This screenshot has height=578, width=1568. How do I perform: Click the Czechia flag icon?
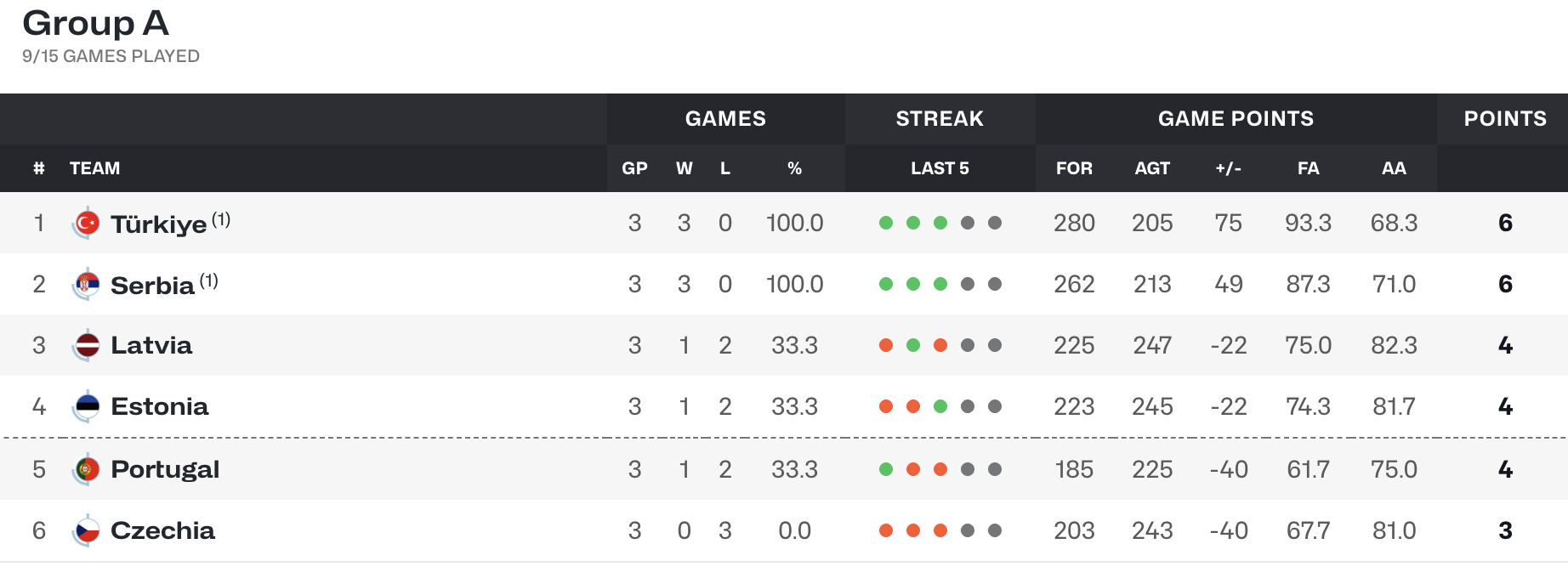click(x=86, y=530)
